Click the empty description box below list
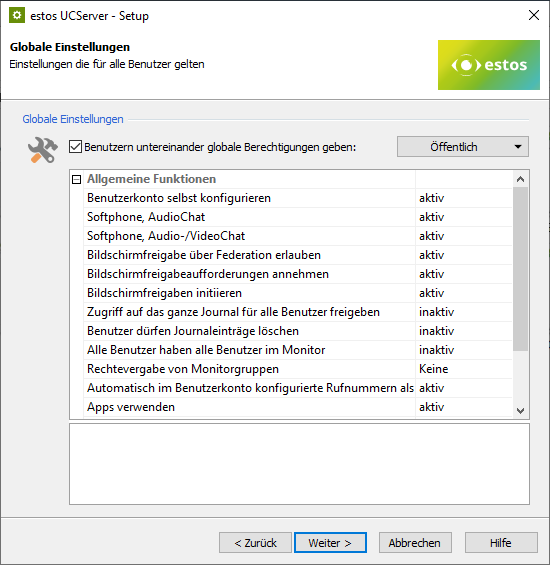 (x=299, y=464)
